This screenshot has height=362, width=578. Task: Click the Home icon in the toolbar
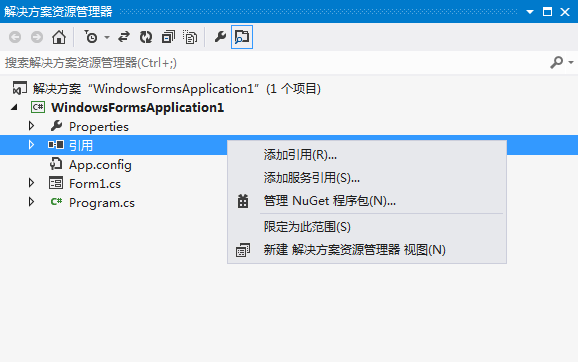(59, 37)
